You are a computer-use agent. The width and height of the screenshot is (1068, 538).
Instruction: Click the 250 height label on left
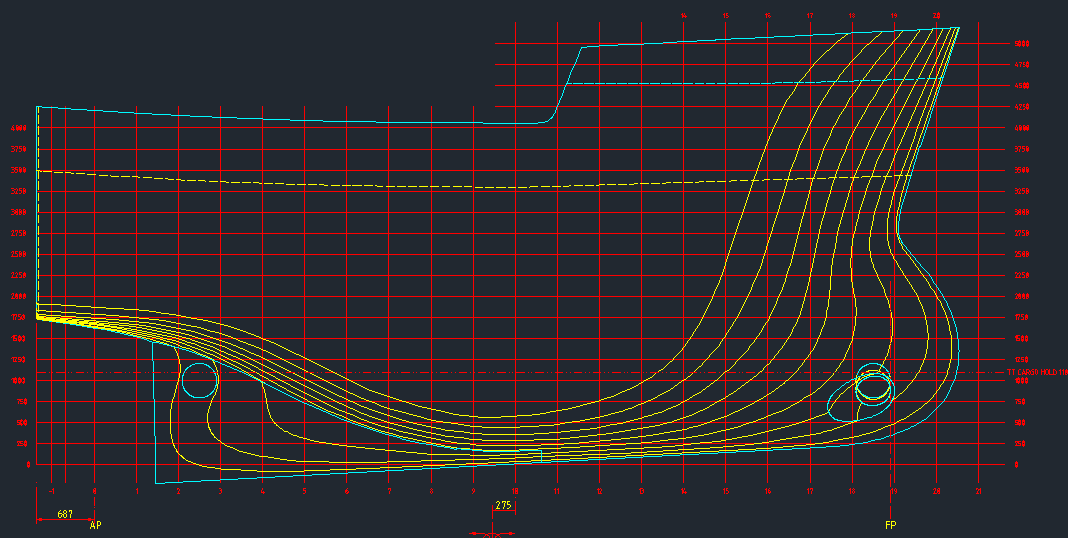pyautogui.click(x=20, y=444)
